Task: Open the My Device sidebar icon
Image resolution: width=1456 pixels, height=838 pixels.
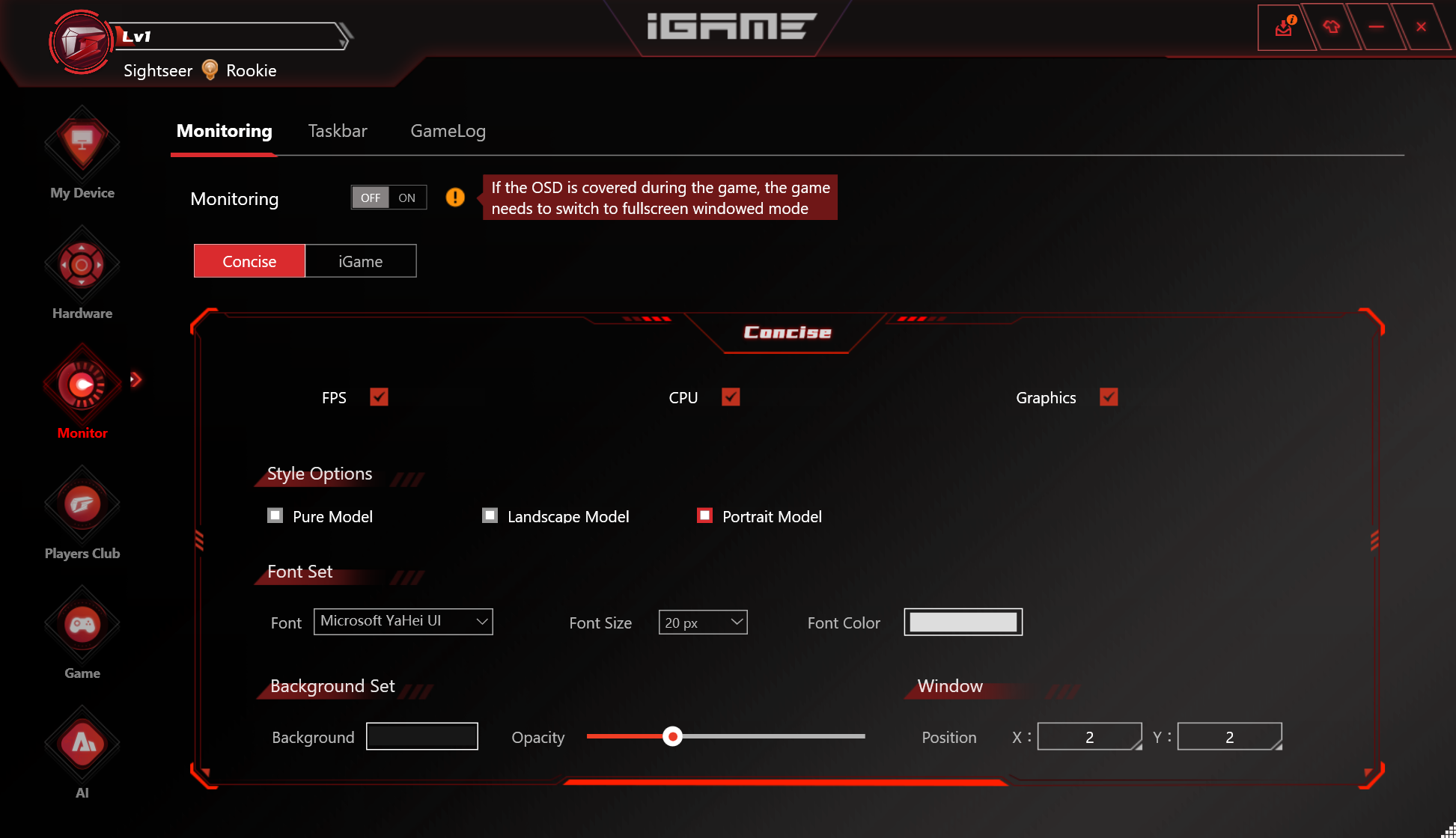Action: pos(82,143)
